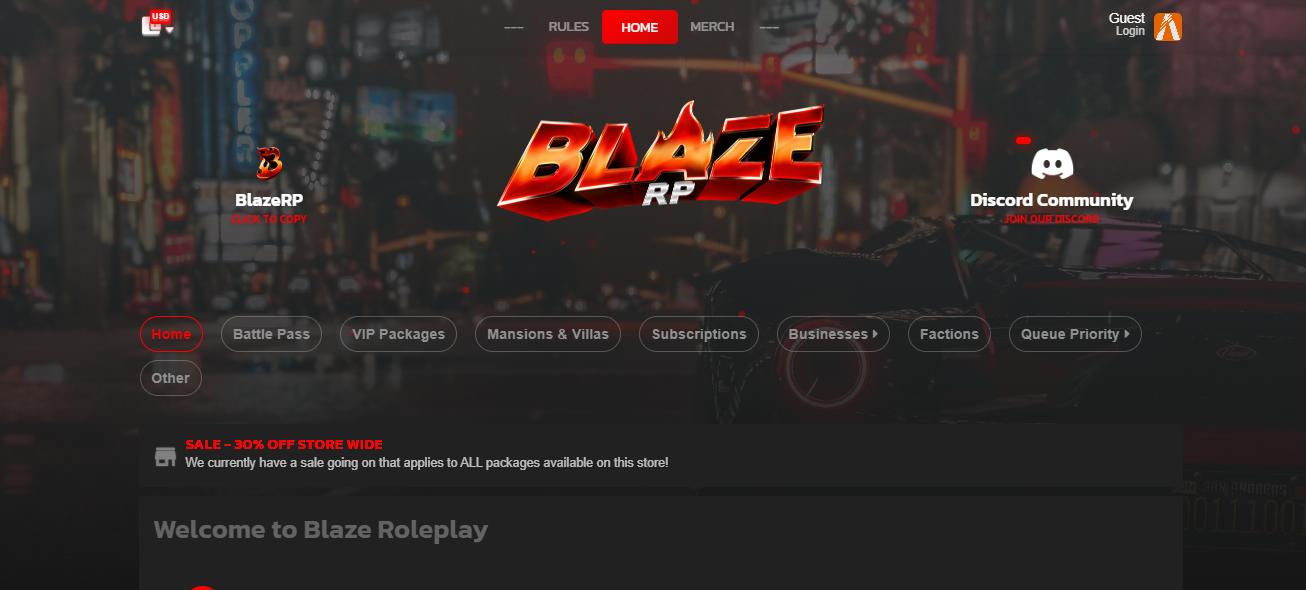
Task: View the Subscriptions category
Action: pos(699,334)
